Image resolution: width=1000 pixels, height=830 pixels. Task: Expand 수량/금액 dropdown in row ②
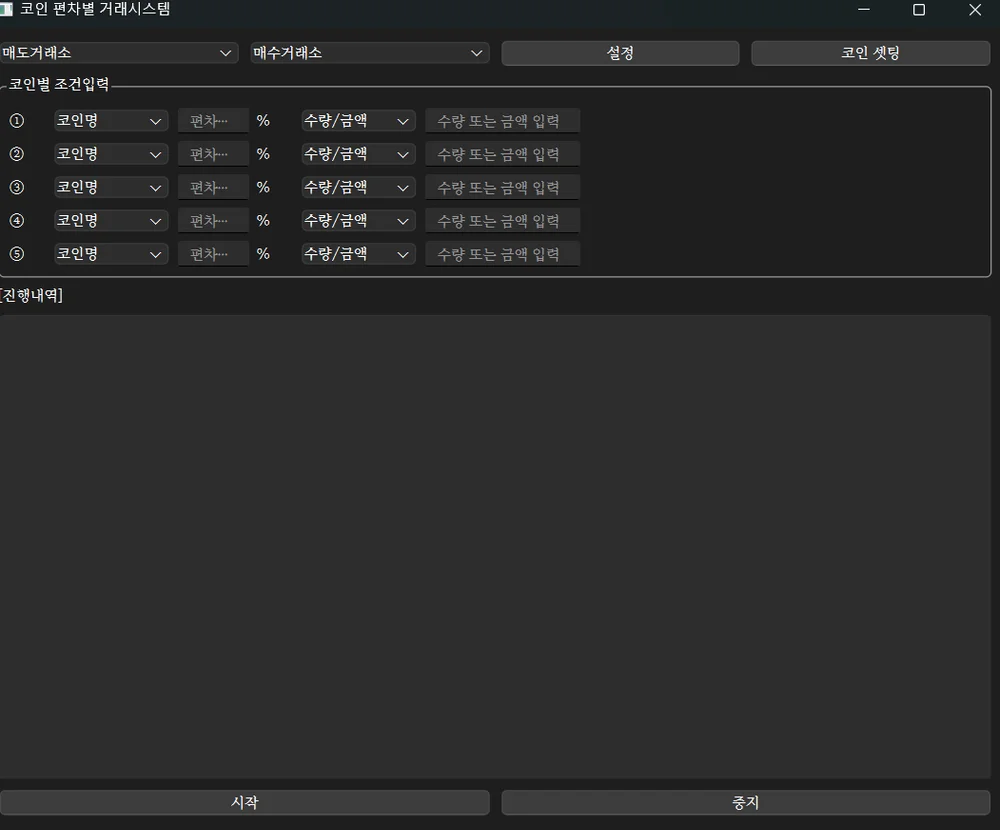pyautogui.click(x=358, y=154)
